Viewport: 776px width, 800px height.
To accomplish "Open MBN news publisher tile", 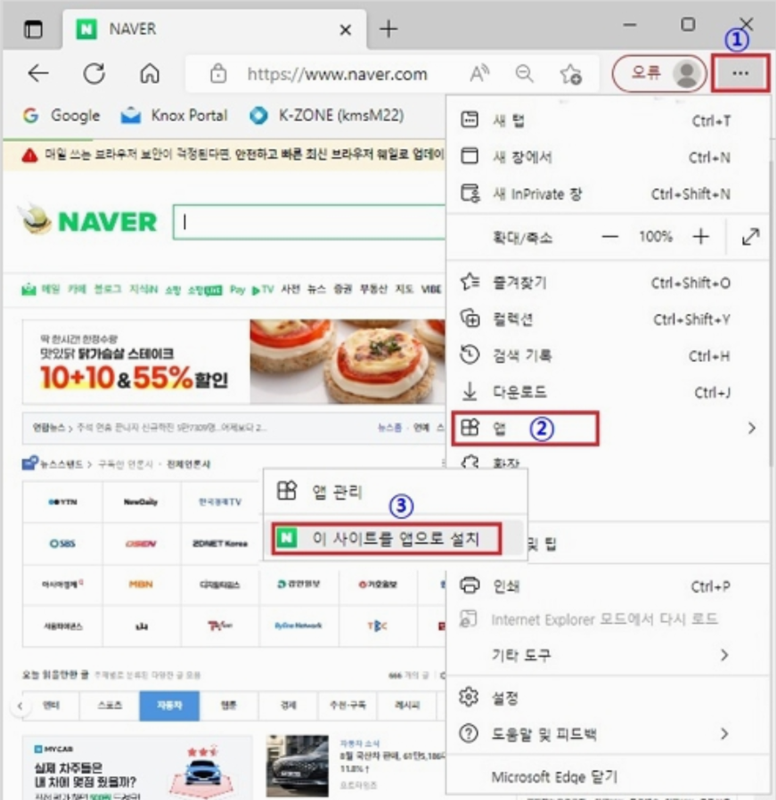I will click(x=141, y=585).
